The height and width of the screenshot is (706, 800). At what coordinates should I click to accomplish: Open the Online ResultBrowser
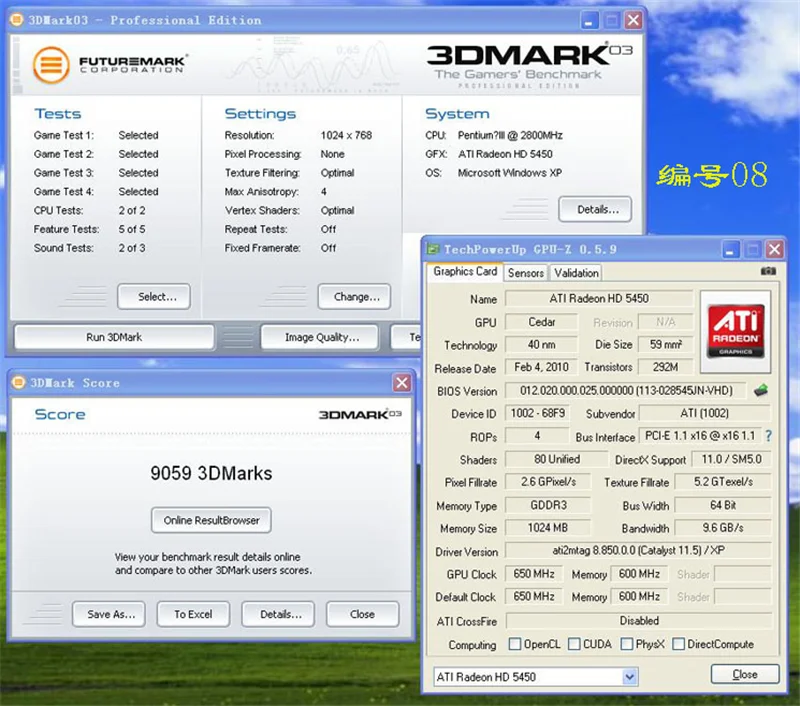[210, 520]
